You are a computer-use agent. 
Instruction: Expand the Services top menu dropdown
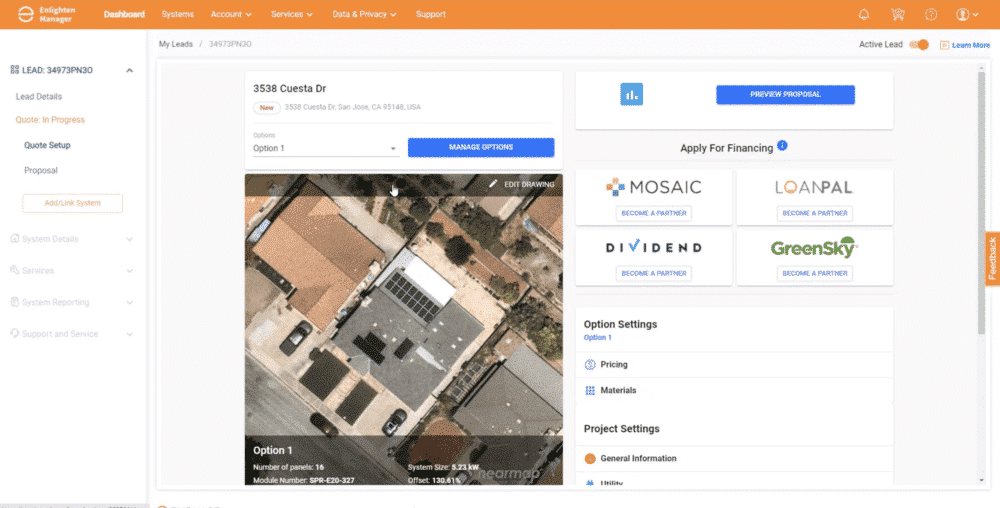coord(292,14)
